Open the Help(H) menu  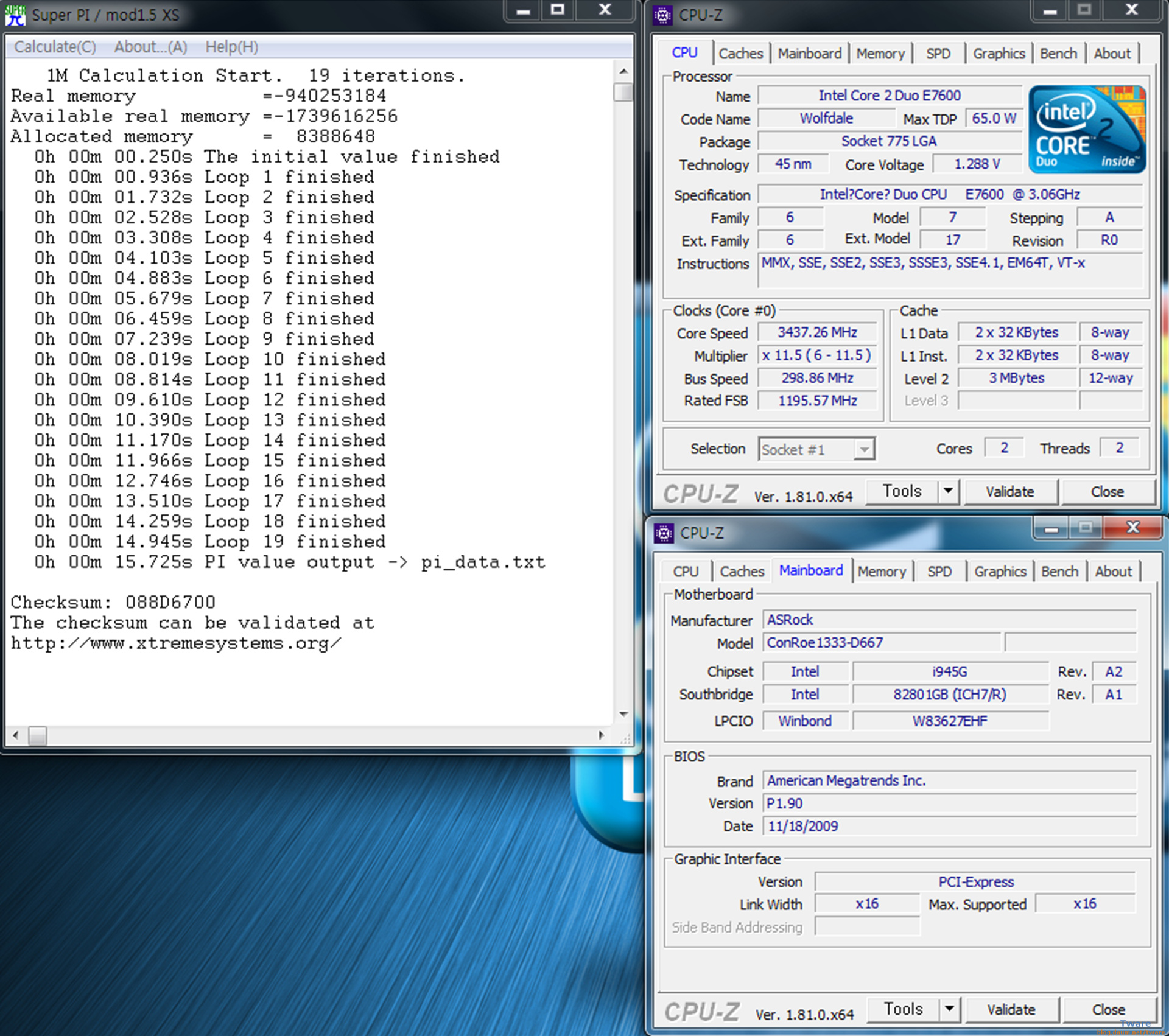231,47
